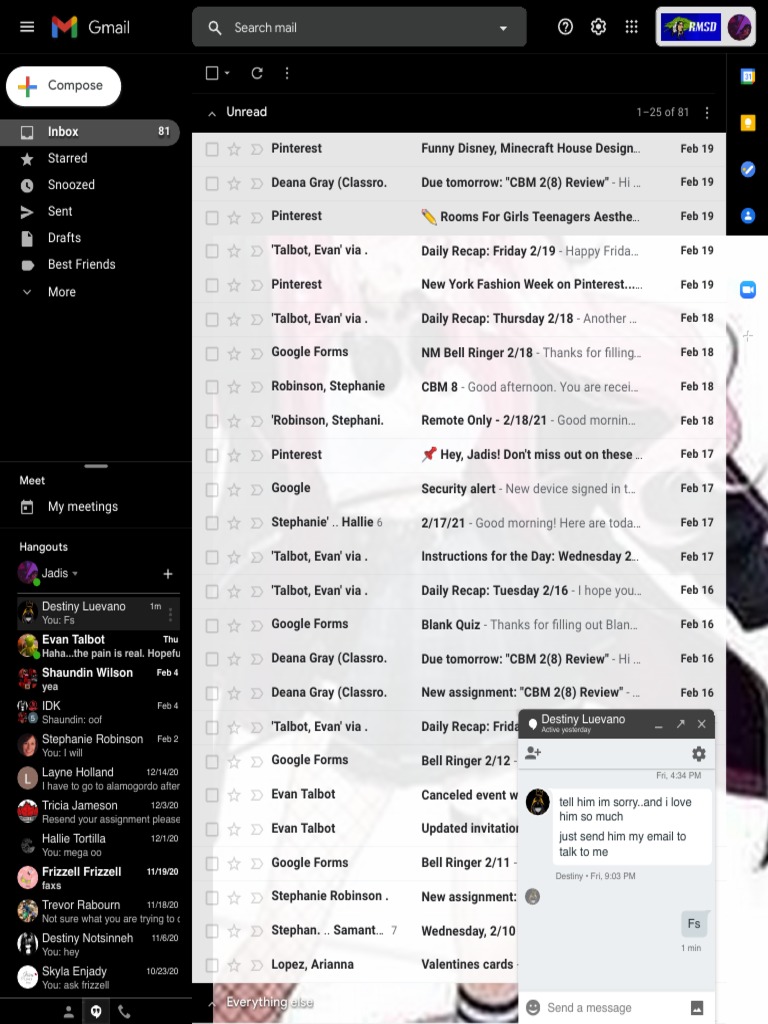The height and width of the screenshot is (1024, 768).
Task: Select the Funny Disney Pinterest email checkbox
Action: pos(212,149)
